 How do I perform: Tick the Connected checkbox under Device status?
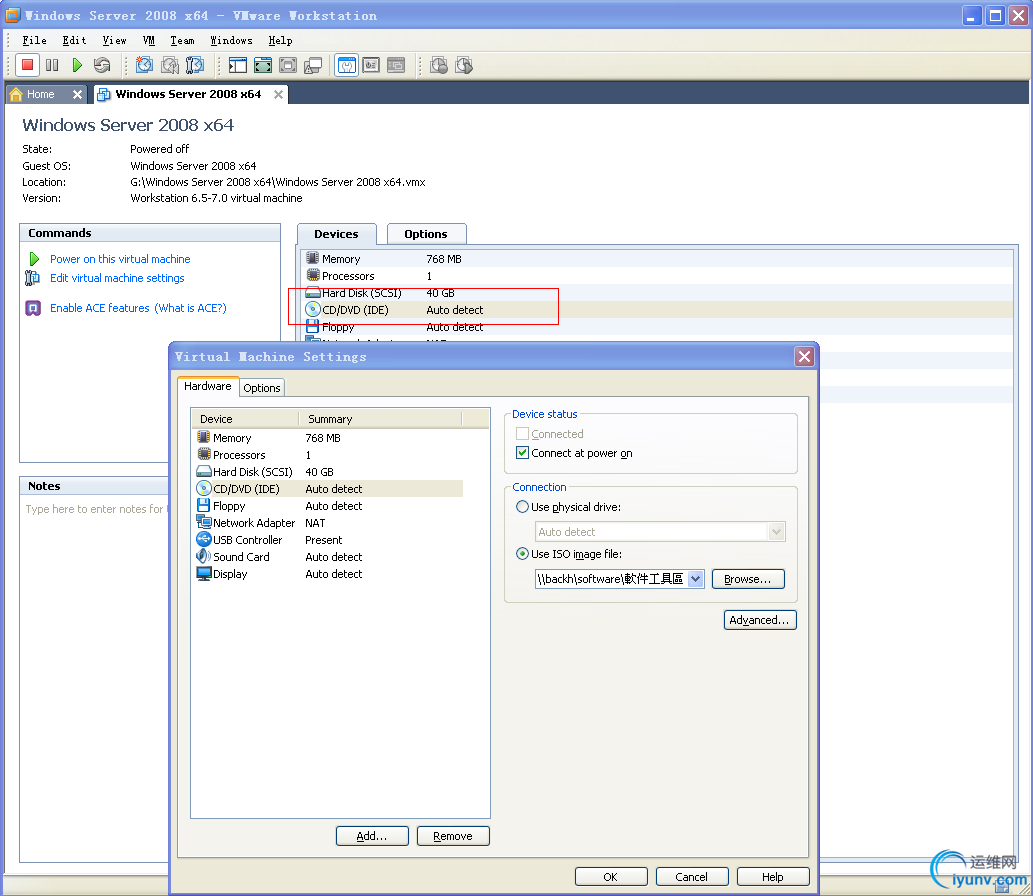[522, 434]
